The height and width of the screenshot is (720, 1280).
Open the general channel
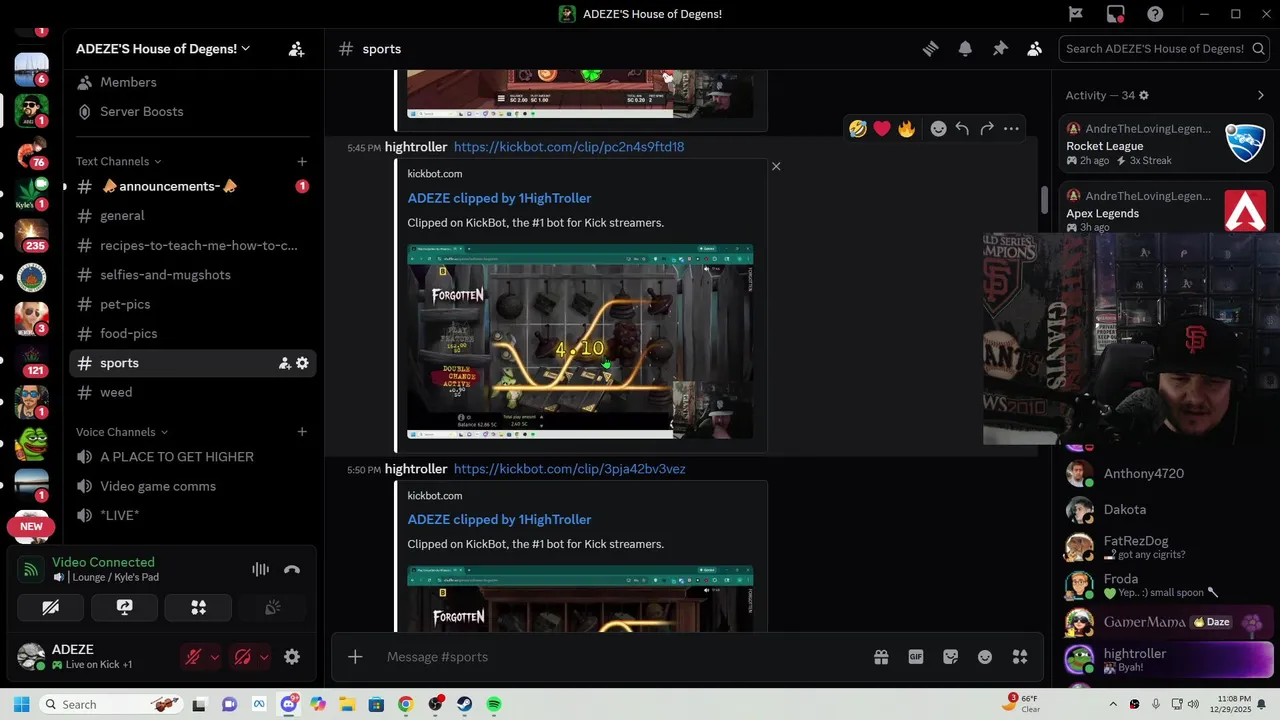coord(193,216)
